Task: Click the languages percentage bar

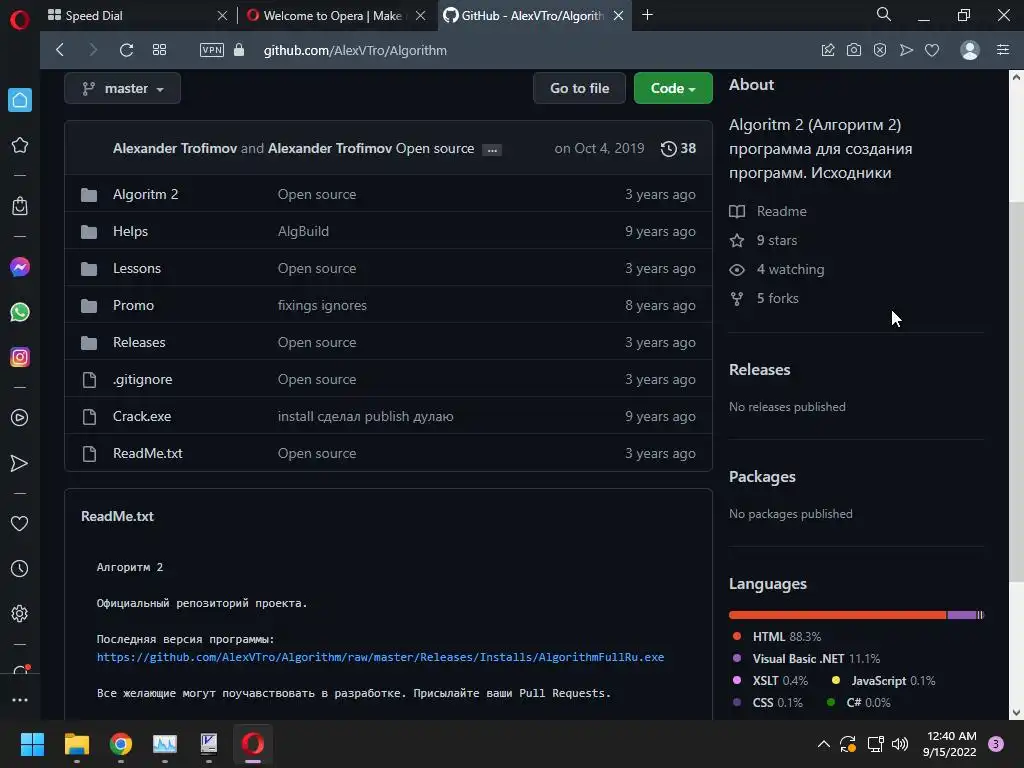Action: [x=856, y=615]
